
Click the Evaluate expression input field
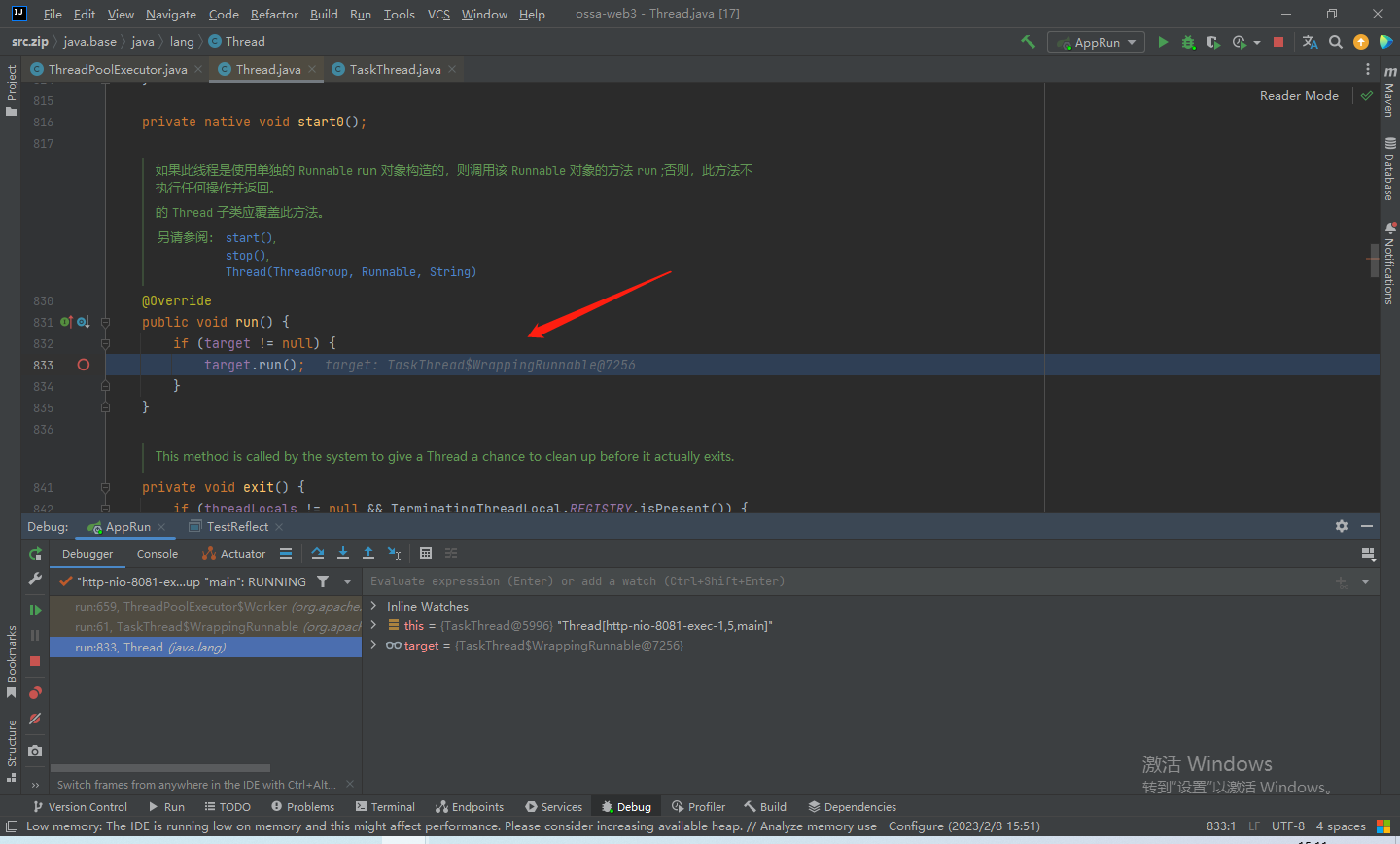846,581
